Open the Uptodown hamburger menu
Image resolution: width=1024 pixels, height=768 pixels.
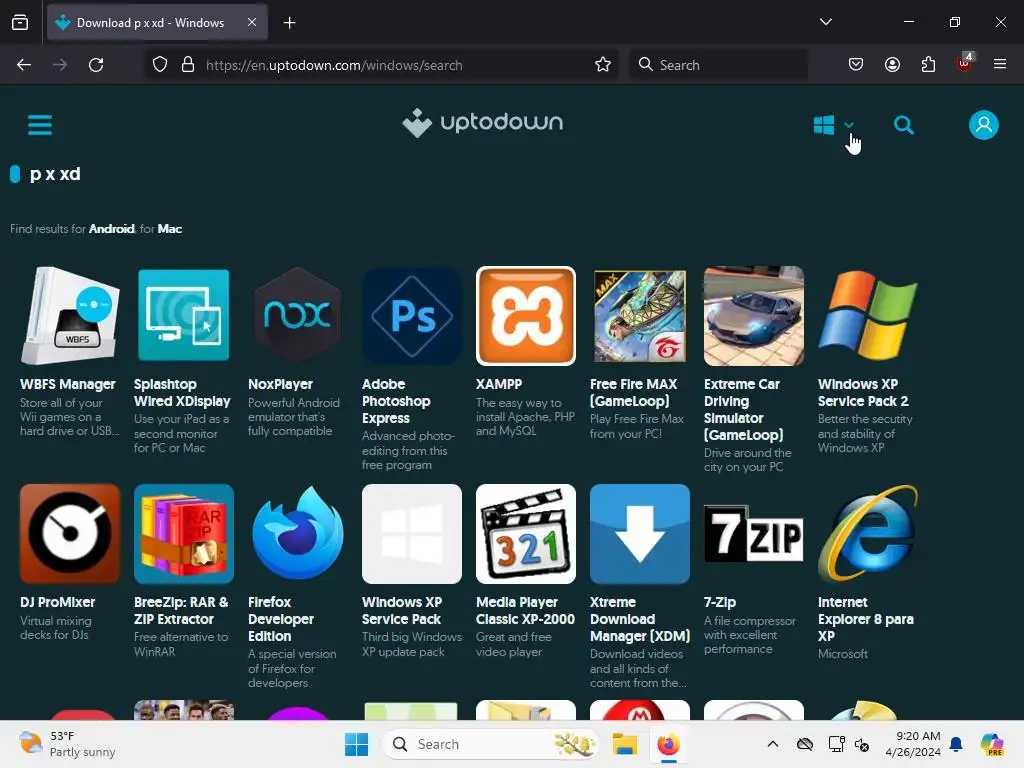pyautogui.click(x=40, y=124)
